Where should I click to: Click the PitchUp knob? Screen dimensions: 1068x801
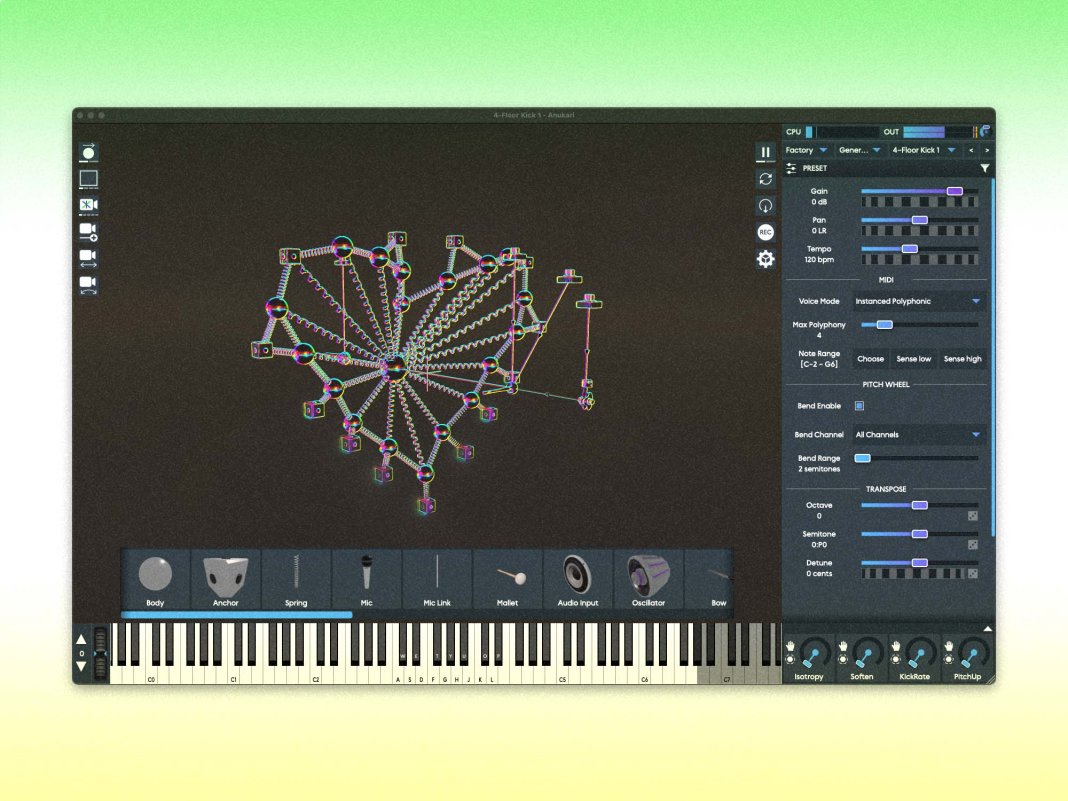pyautogui.click(x=973, y=655)
